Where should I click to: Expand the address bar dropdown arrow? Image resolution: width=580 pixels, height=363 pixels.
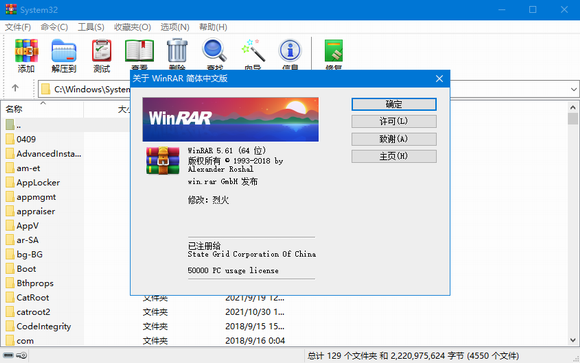(x=573, y=89)
